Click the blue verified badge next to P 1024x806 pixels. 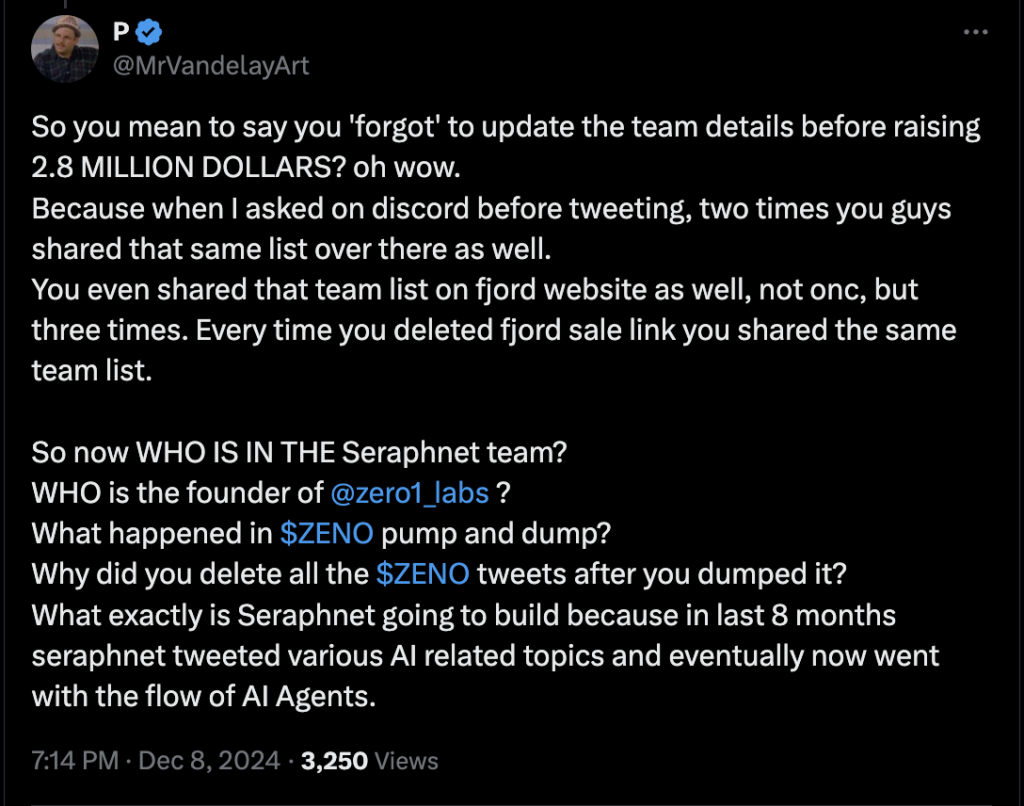(150, 32)
